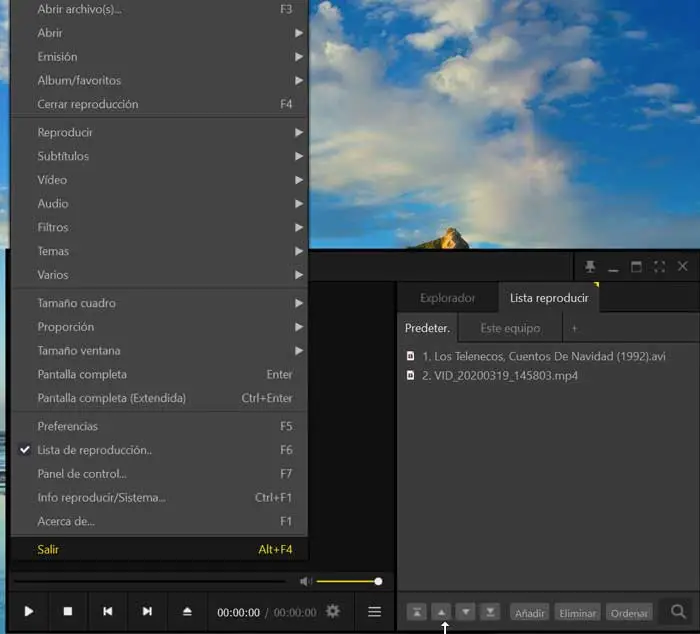Switch the player to fullscreen mode icon
This screenshot has width=700, height=634.
click(x=659, y=267)
